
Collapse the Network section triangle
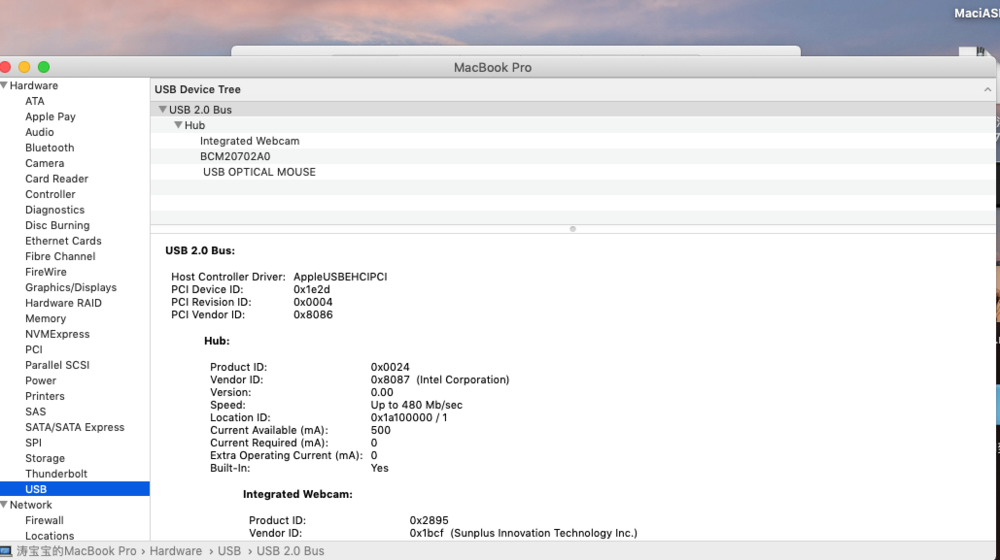pos(4,505)
